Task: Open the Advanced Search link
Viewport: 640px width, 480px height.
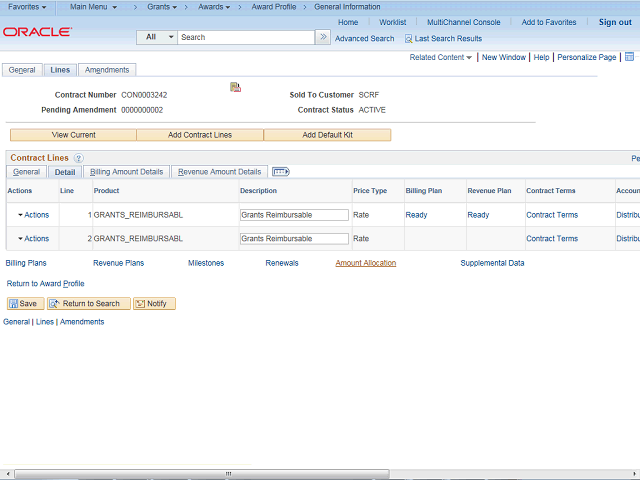Action: click(364, 39)
